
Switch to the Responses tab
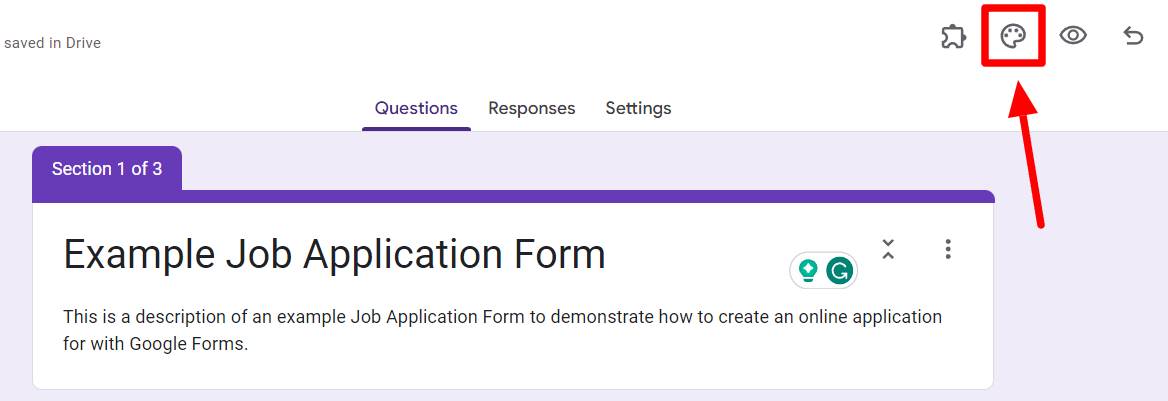[532, 109]
